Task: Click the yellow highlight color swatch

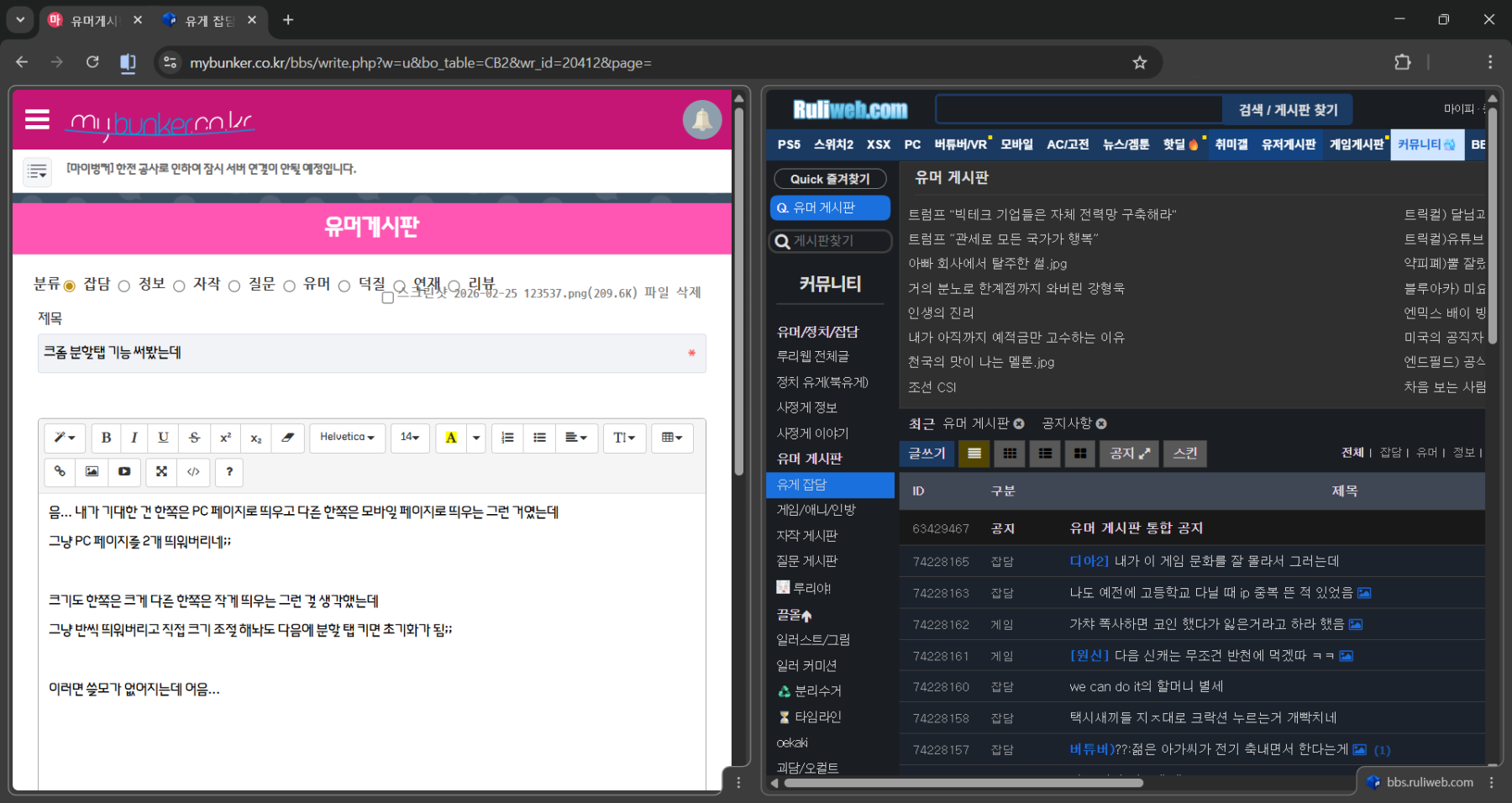Action: click(451, 438)
